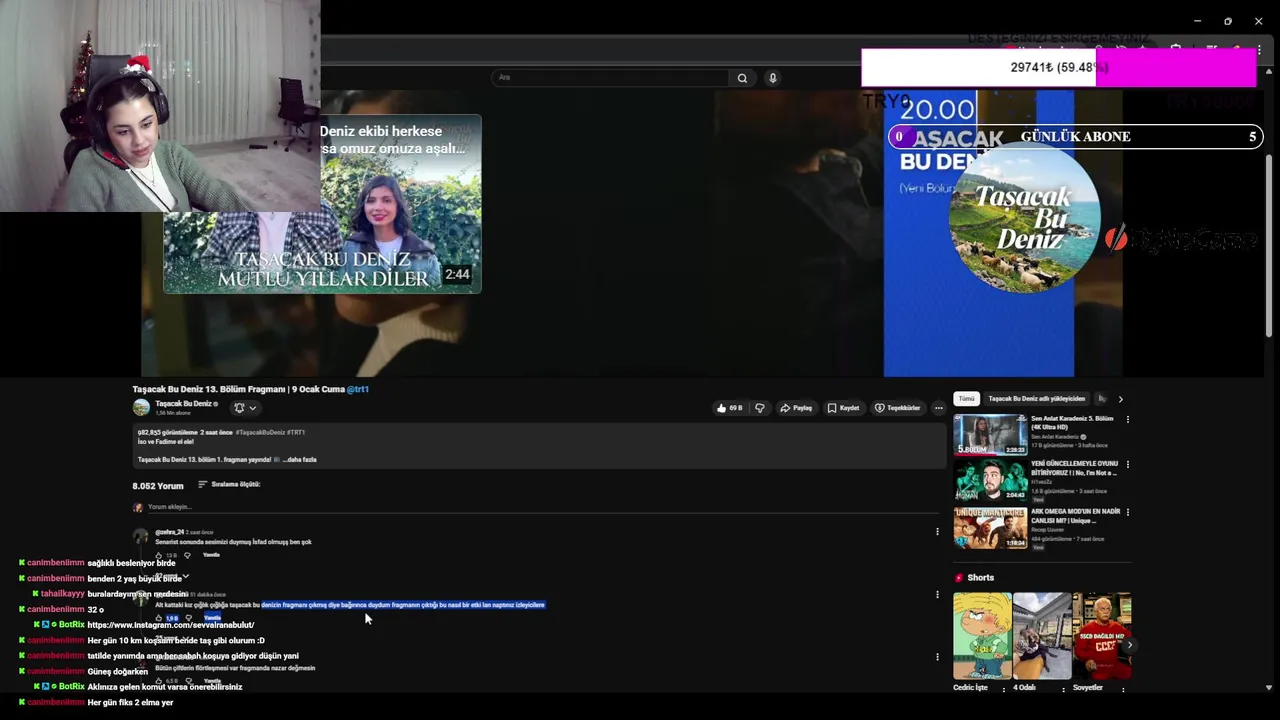The width and height of the screenshot is (1280, 720).
Task: Click the Teşekkürler thanks button
Action: point(897,408)
